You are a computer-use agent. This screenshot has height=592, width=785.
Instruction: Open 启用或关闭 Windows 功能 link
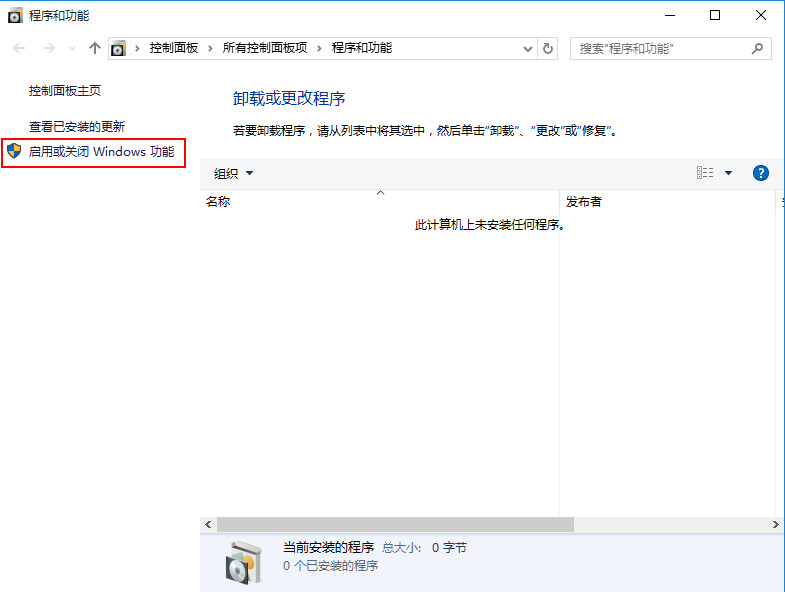tap(101, 151)
